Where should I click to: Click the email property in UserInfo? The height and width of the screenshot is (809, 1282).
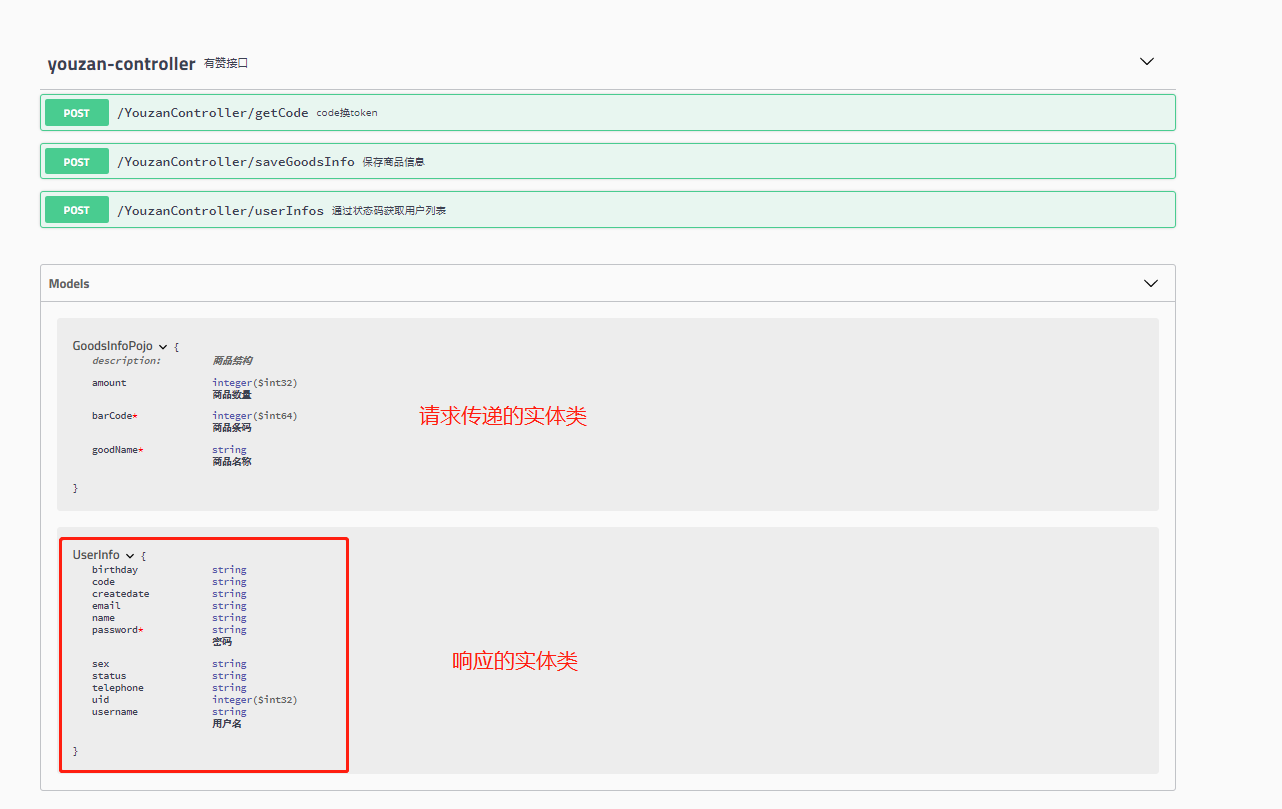(106, 606)
